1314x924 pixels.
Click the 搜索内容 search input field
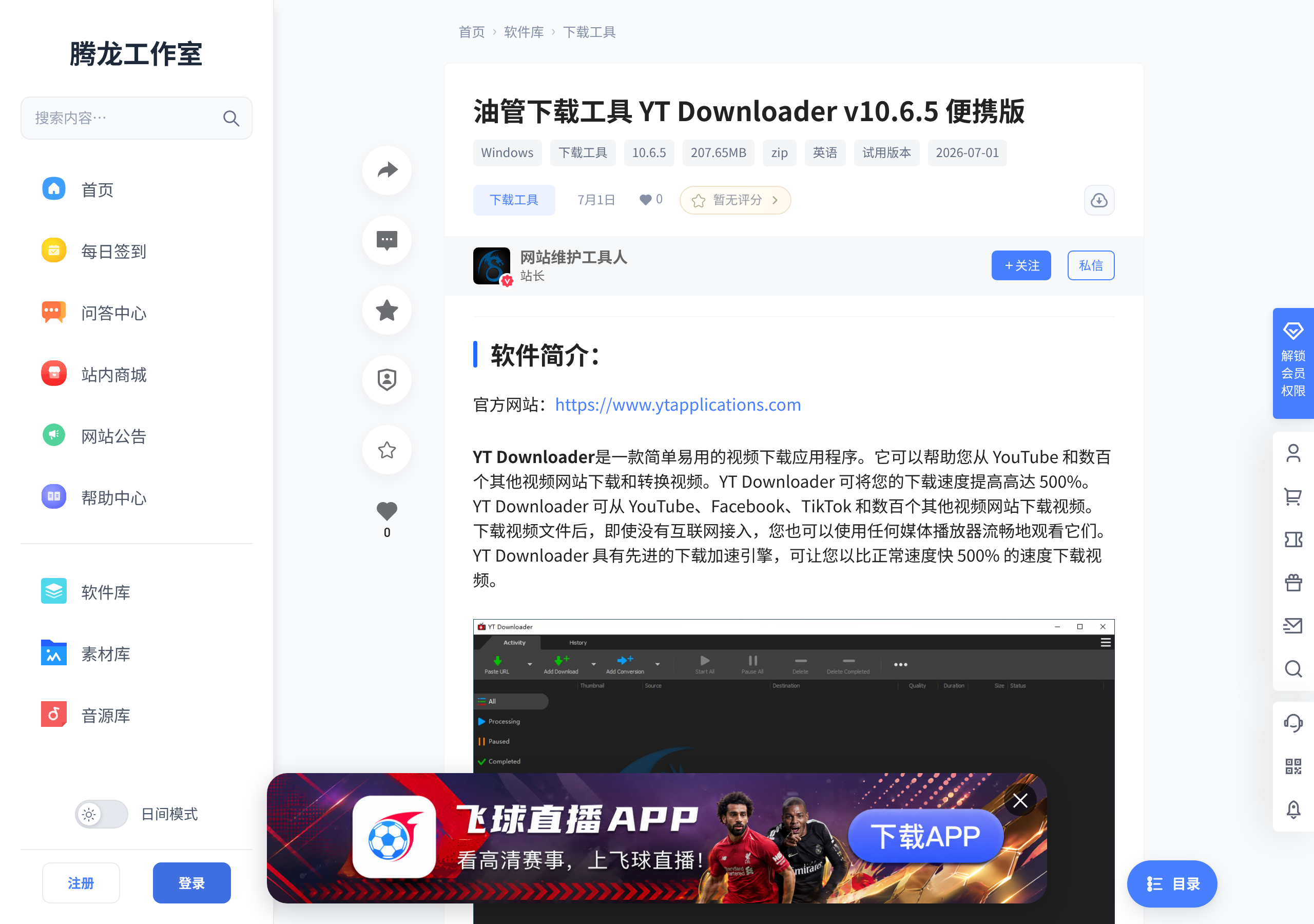(x=136, y=118)
